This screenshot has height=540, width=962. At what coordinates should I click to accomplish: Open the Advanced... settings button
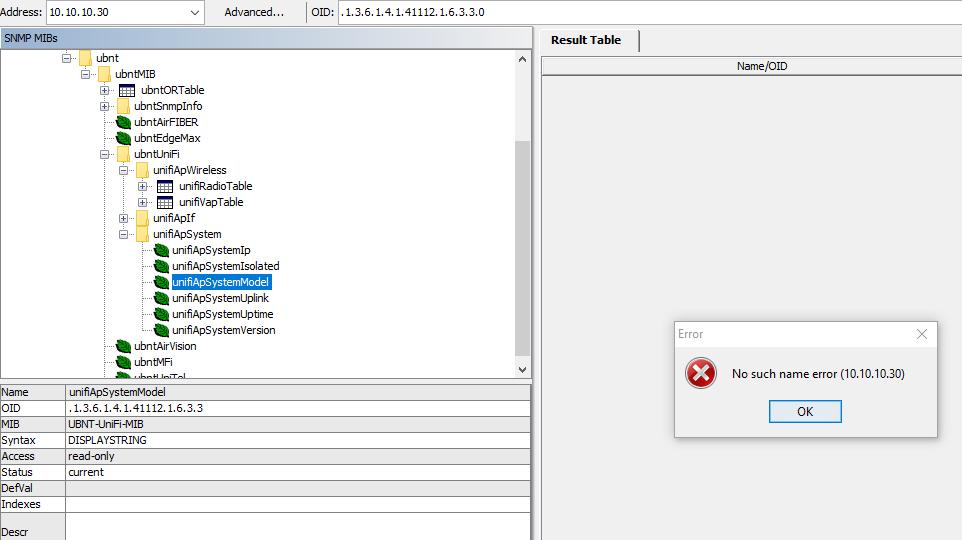click(254, 13)
